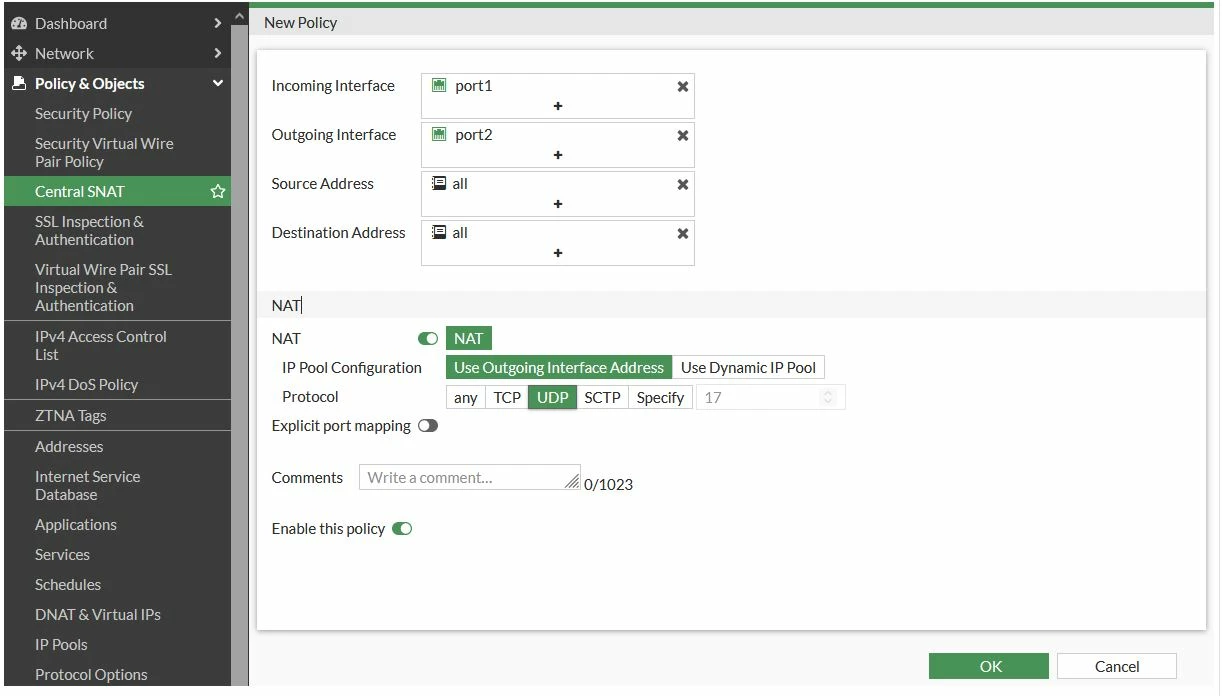Viewport: 1222px width, 696px height.
Task: Add another Incoming Interface entry
Action: point(558,106)
